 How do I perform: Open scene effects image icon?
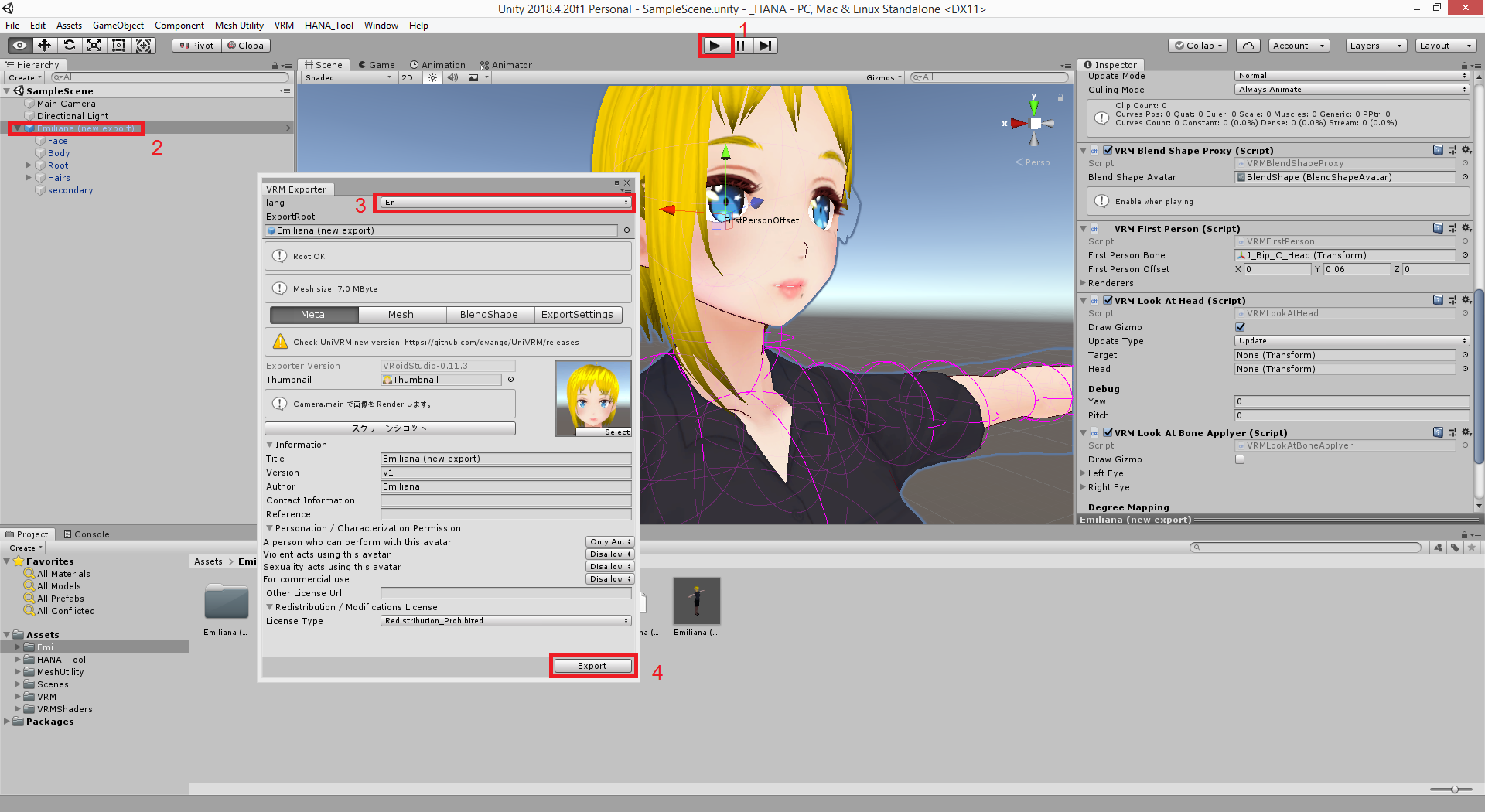pyautogui.click(x=473, y=77)
